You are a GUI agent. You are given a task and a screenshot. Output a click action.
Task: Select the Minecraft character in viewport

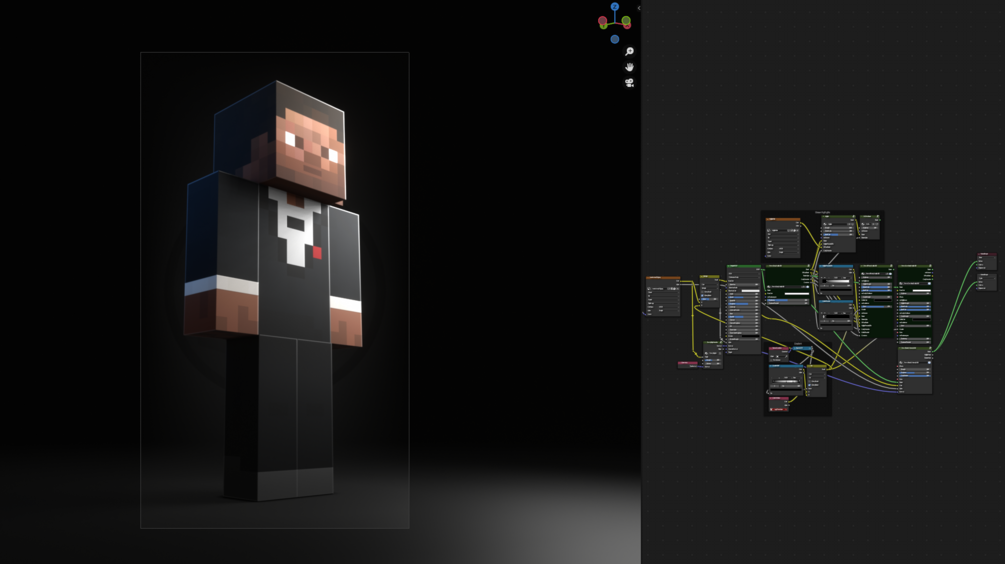pyautogui.click(x=274, y=290)
